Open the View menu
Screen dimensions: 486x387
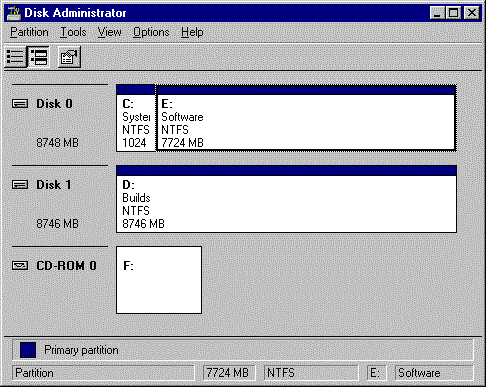point(109,32)
